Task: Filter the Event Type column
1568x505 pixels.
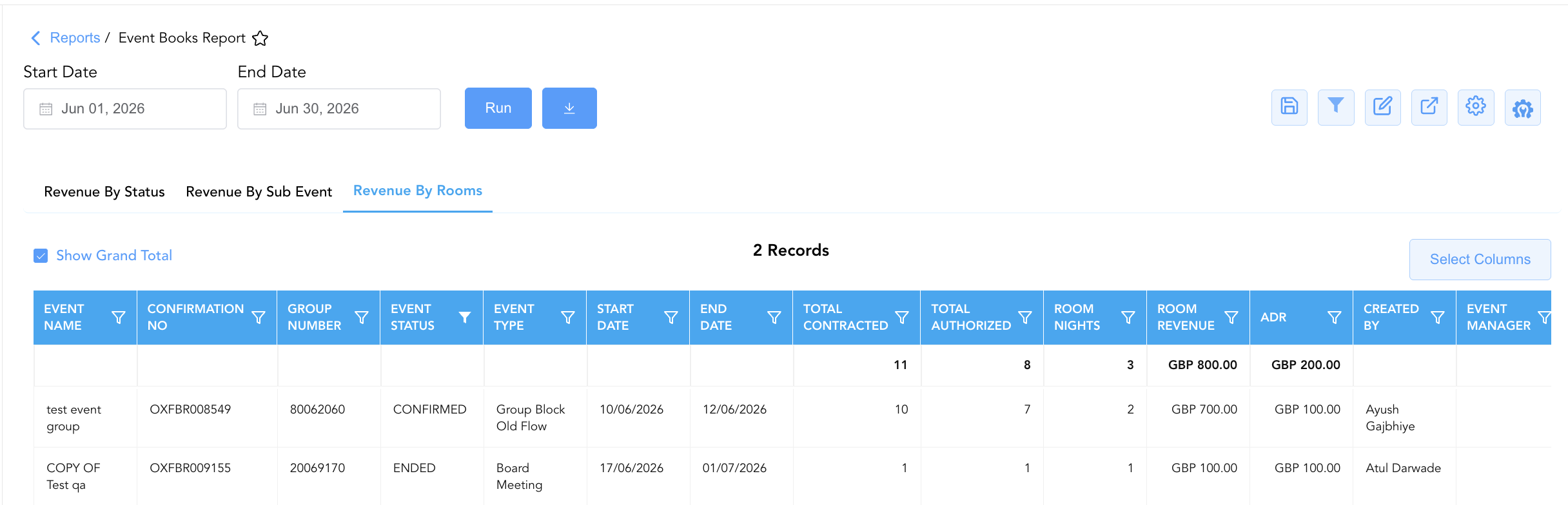Action: pos(568,318)
